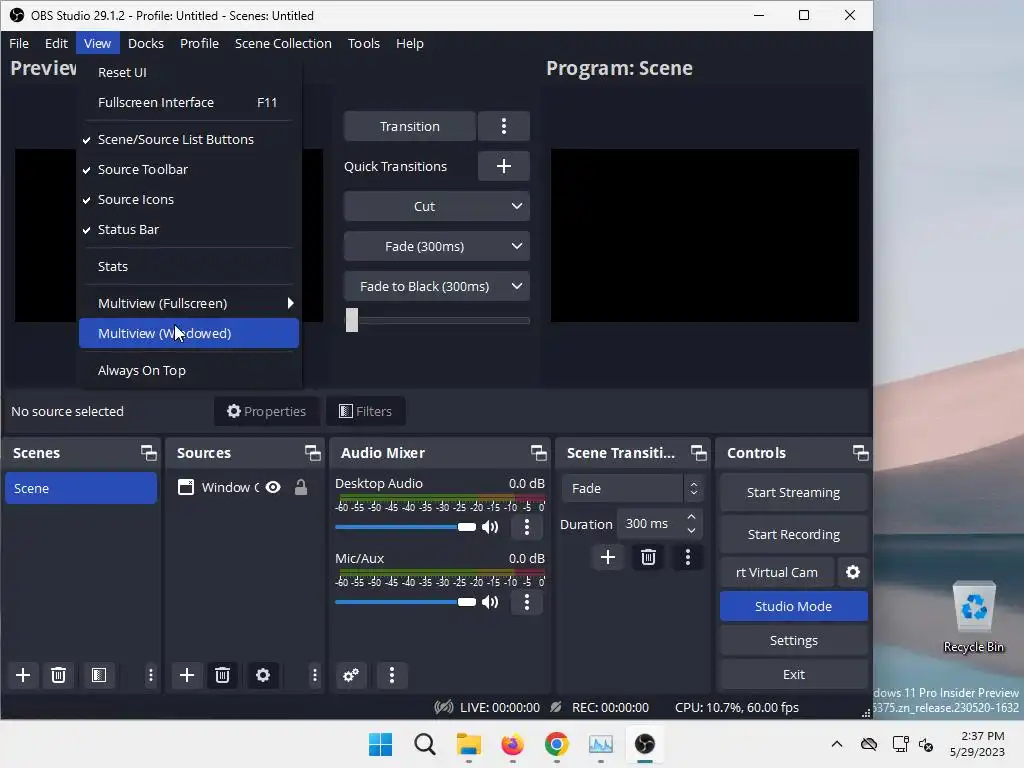Delete selected source with trash icon
The height and width of the screenshot is (768, 1024).
click(222, 675)
